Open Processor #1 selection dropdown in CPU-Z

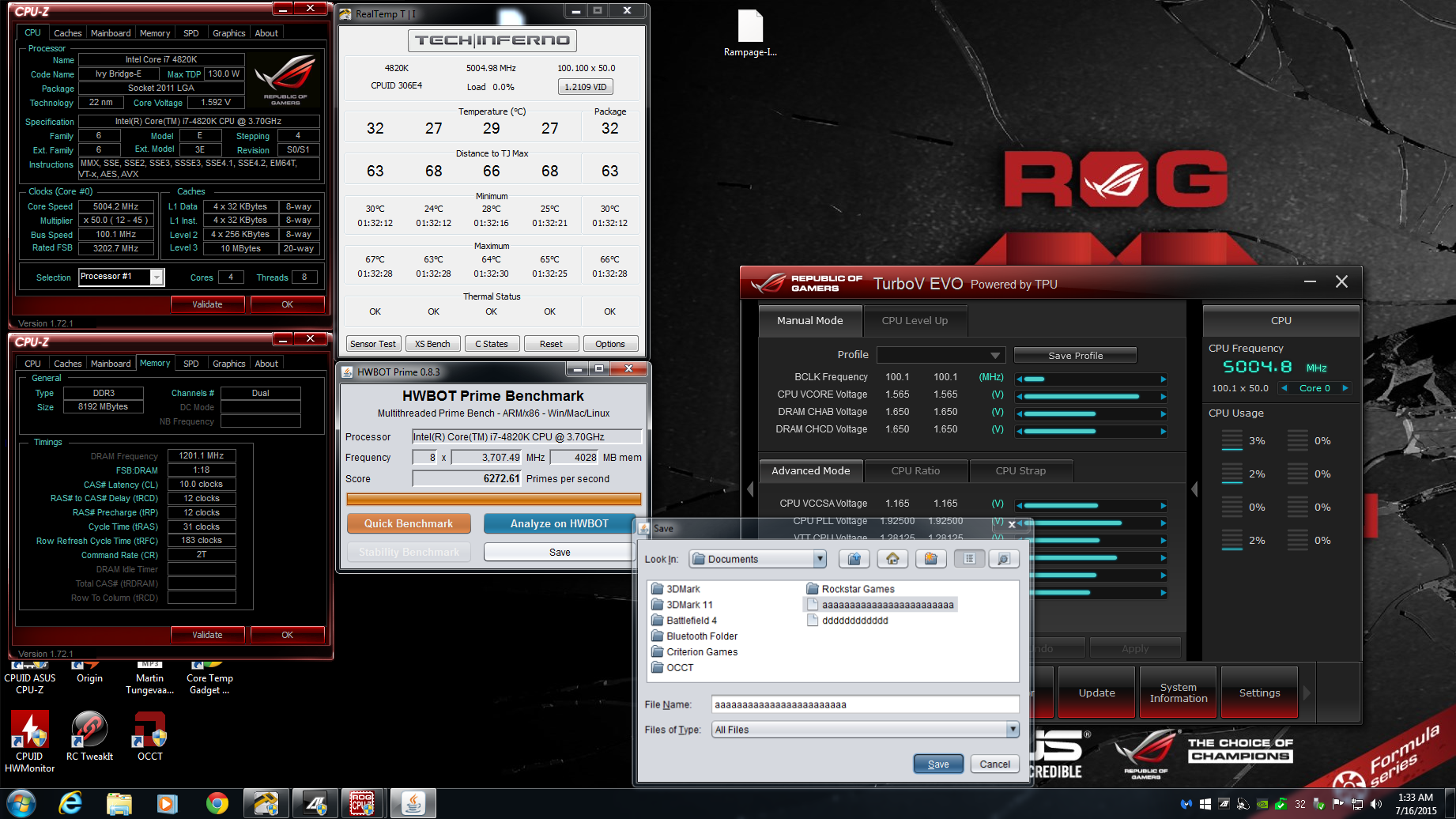tap(157, 277)
